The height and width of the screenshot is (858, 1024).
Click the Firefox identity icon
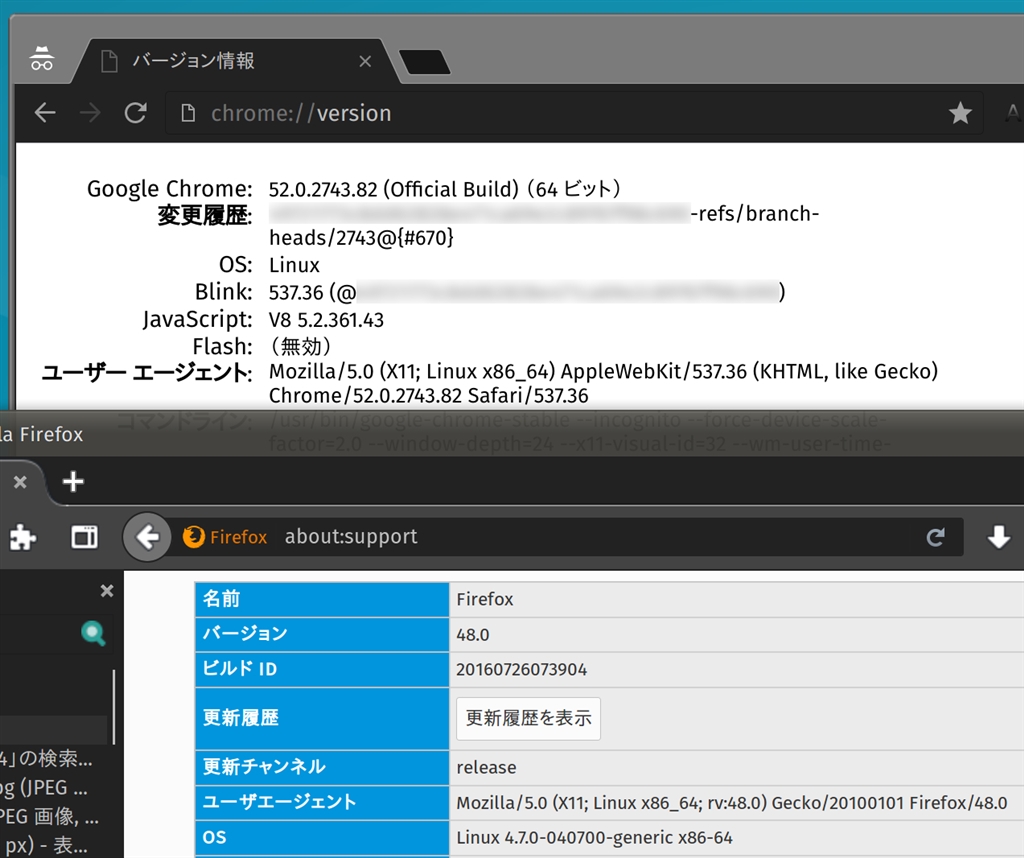pyautogui.click(x=225, y=537)
